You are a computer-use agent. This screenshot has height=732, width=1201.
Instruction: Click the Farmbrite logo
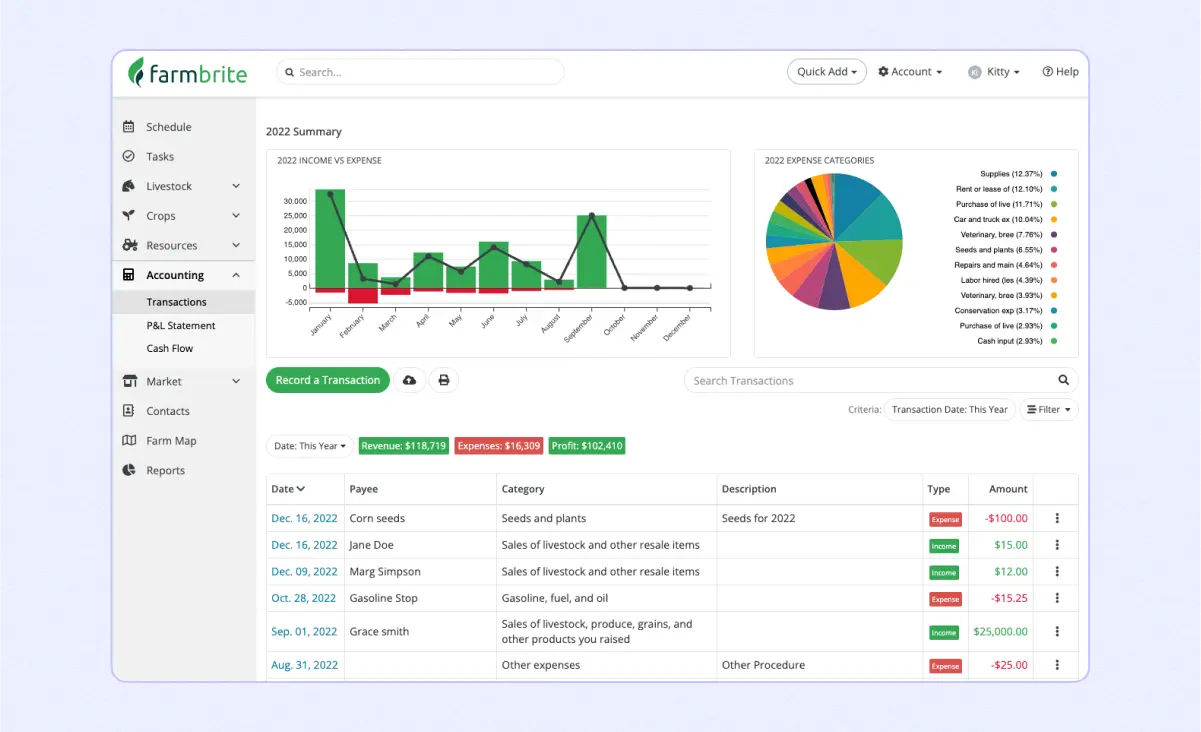pyautogui.click(x=187, y=72)
